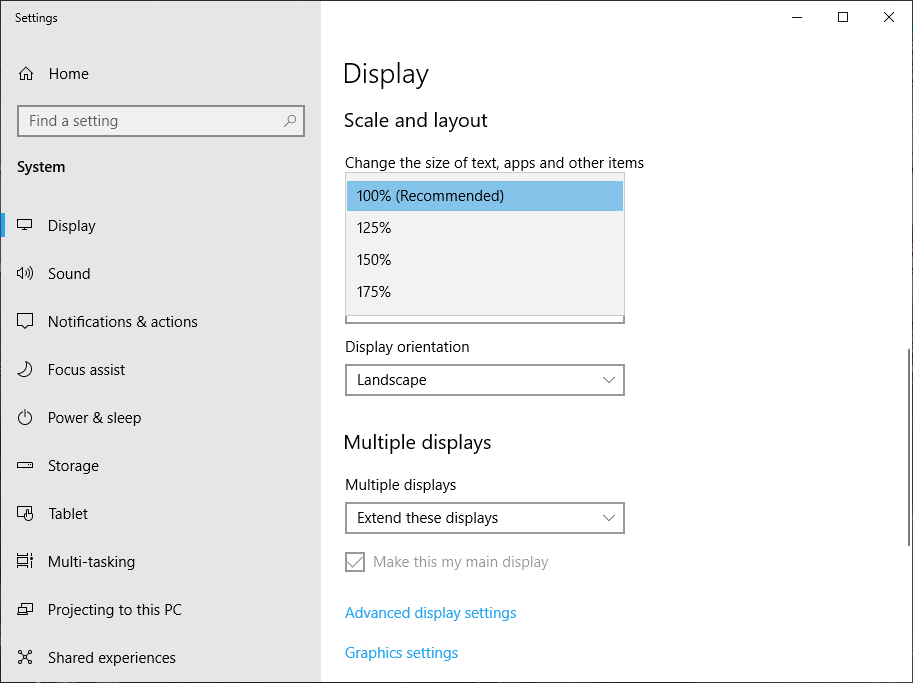Click the Home icon in sidebar

pyautogui.click(x=26, y=74)
